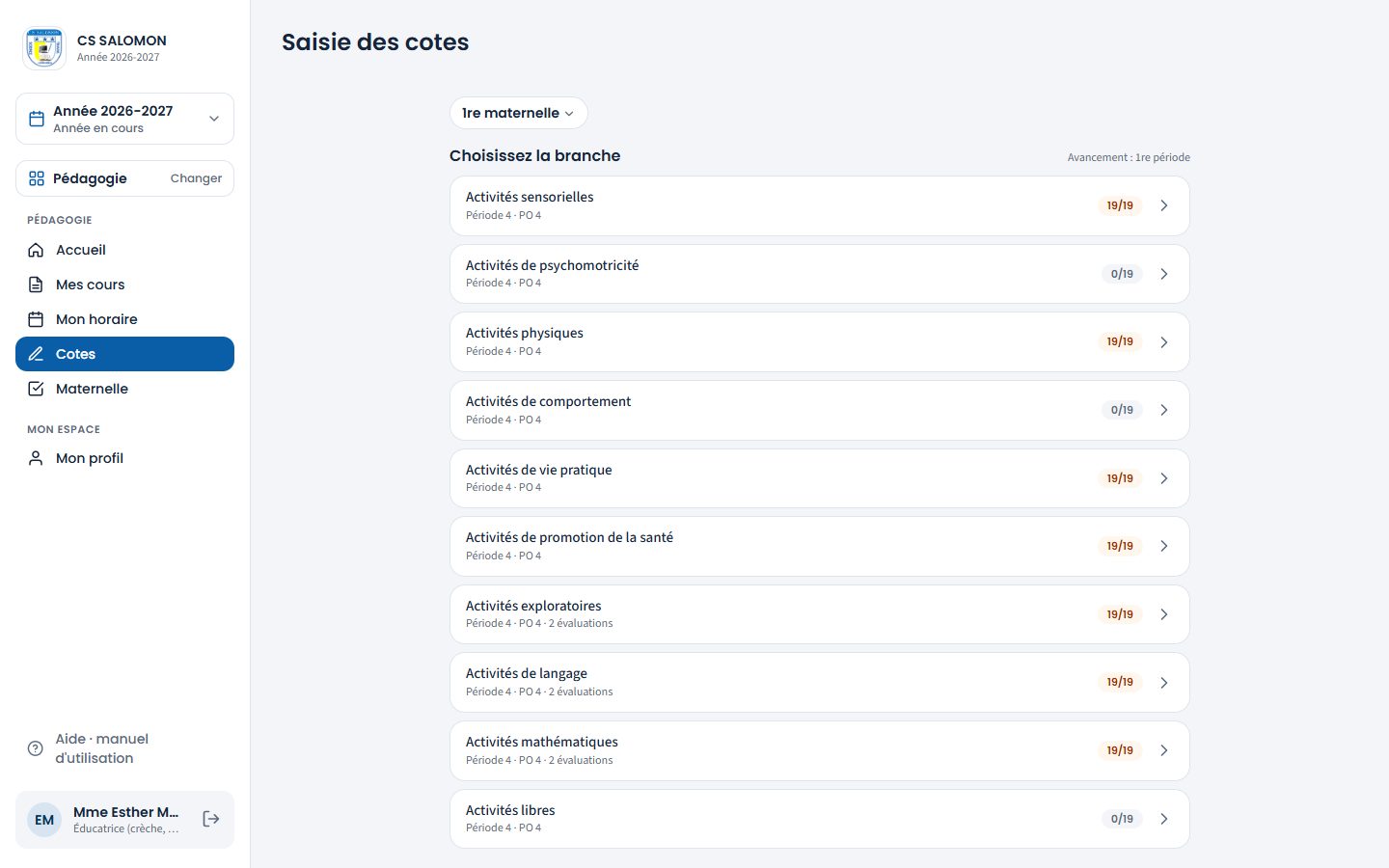Image resolution: width=1389 pixels, height=868 pixels.
Task: Click the Accueil home icon
Action: point(36,250)
